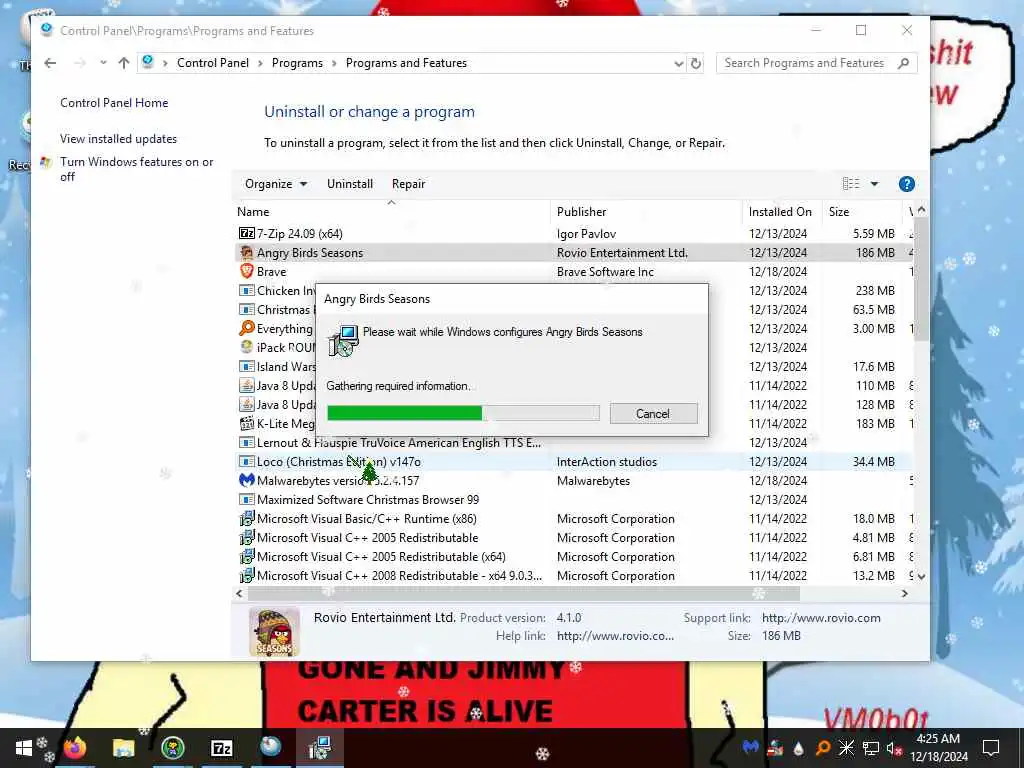Click the vertical scrollbar down arrow
1024x768 pixels.
pyautogui.click(x=921, y=577)
